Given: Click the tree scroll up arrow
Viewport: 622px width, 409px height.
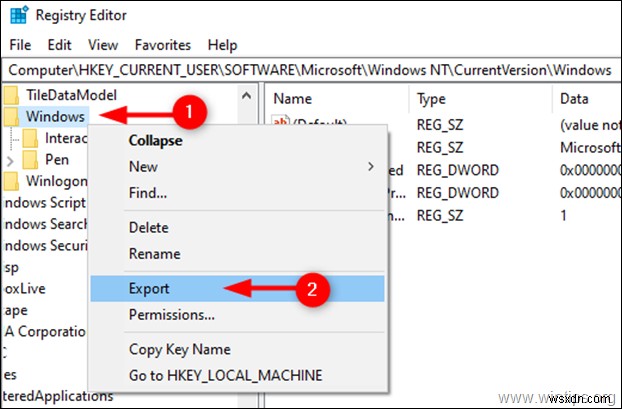Looking at the screenshot, I should [x=246, y=96].
